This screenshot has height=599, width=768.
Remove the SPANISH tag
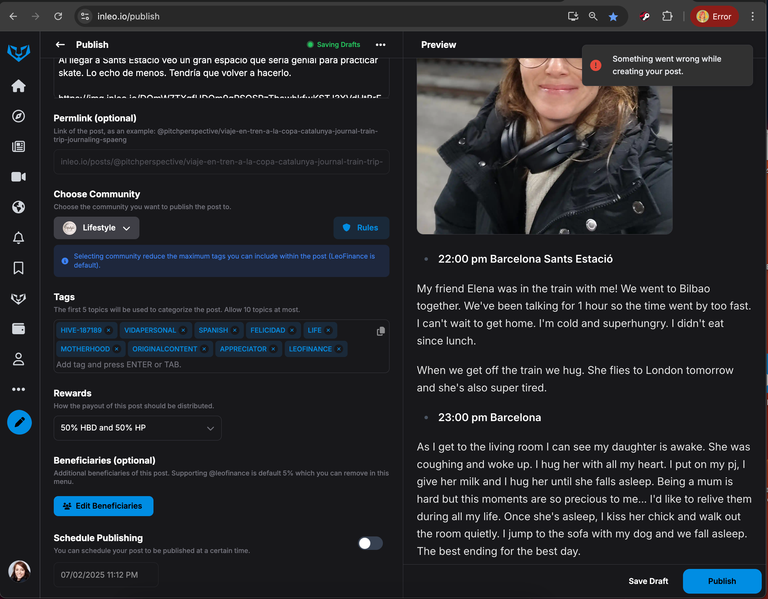click(x=235, y=330)
